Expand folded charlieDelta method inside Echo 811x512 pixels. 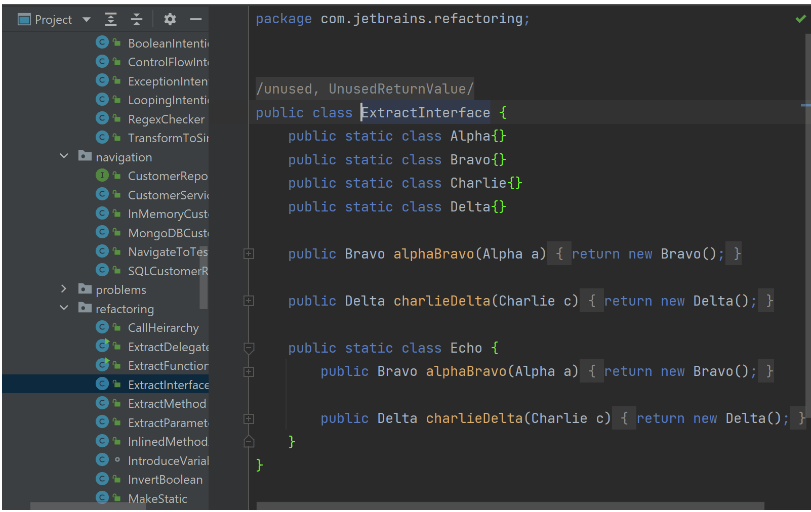[249, 418]
